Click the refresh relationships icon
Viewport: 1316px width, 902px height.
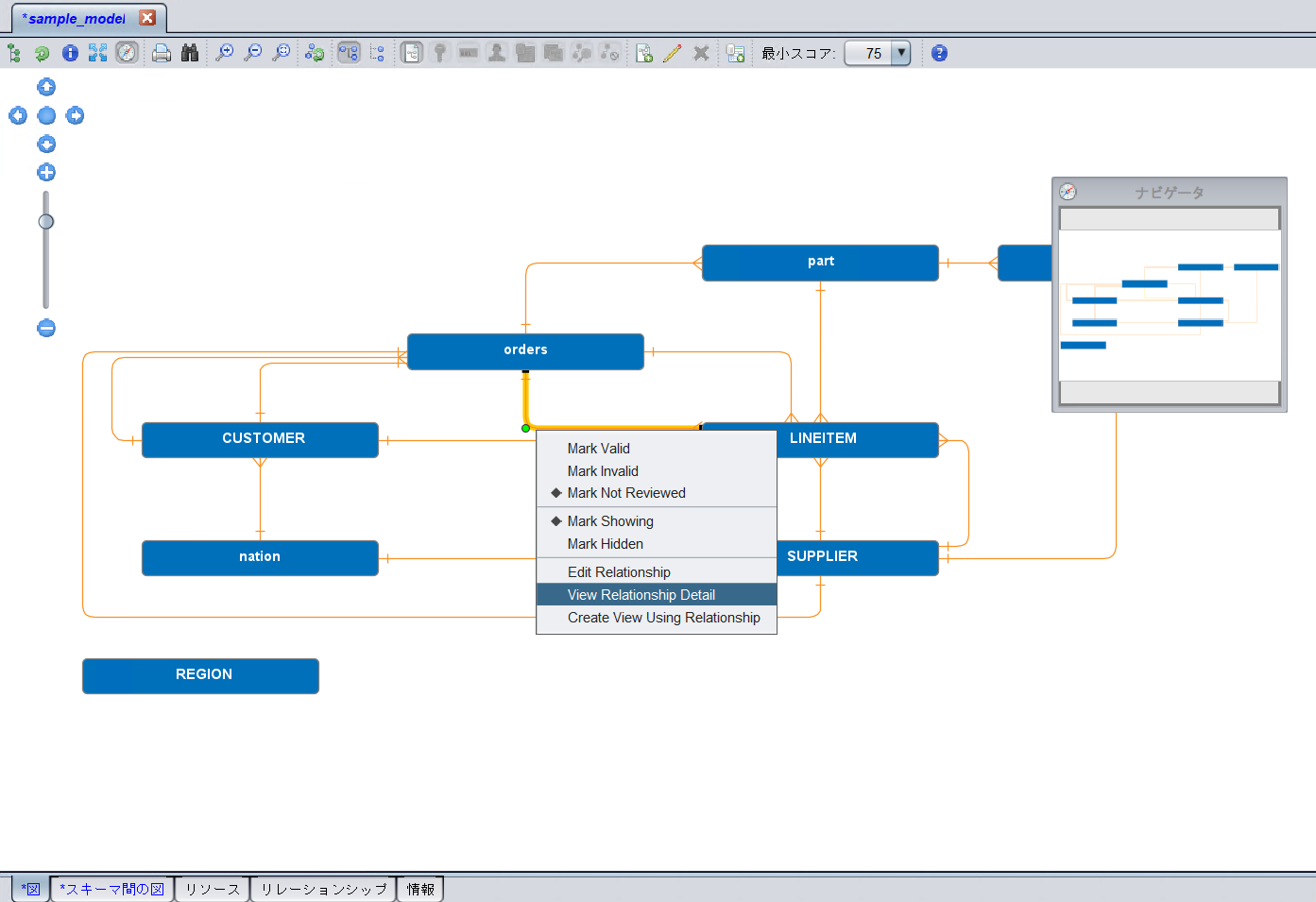point(315,53)
